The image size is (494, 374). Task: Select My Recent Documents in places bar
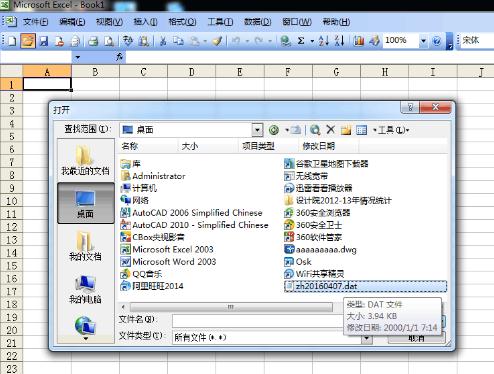pos(85,160)
